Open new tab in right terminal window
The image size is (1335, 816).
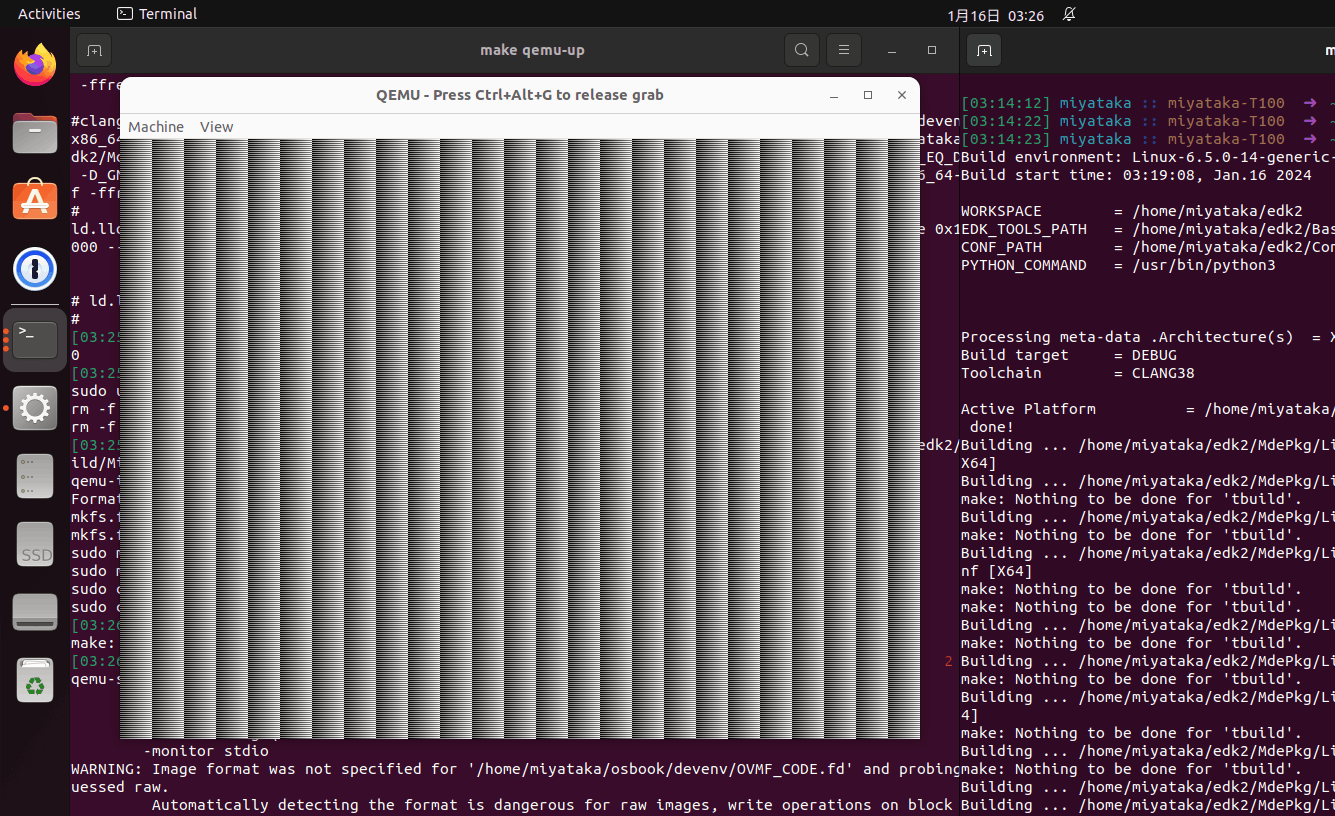pyautogui.click(x=984, y=50)
